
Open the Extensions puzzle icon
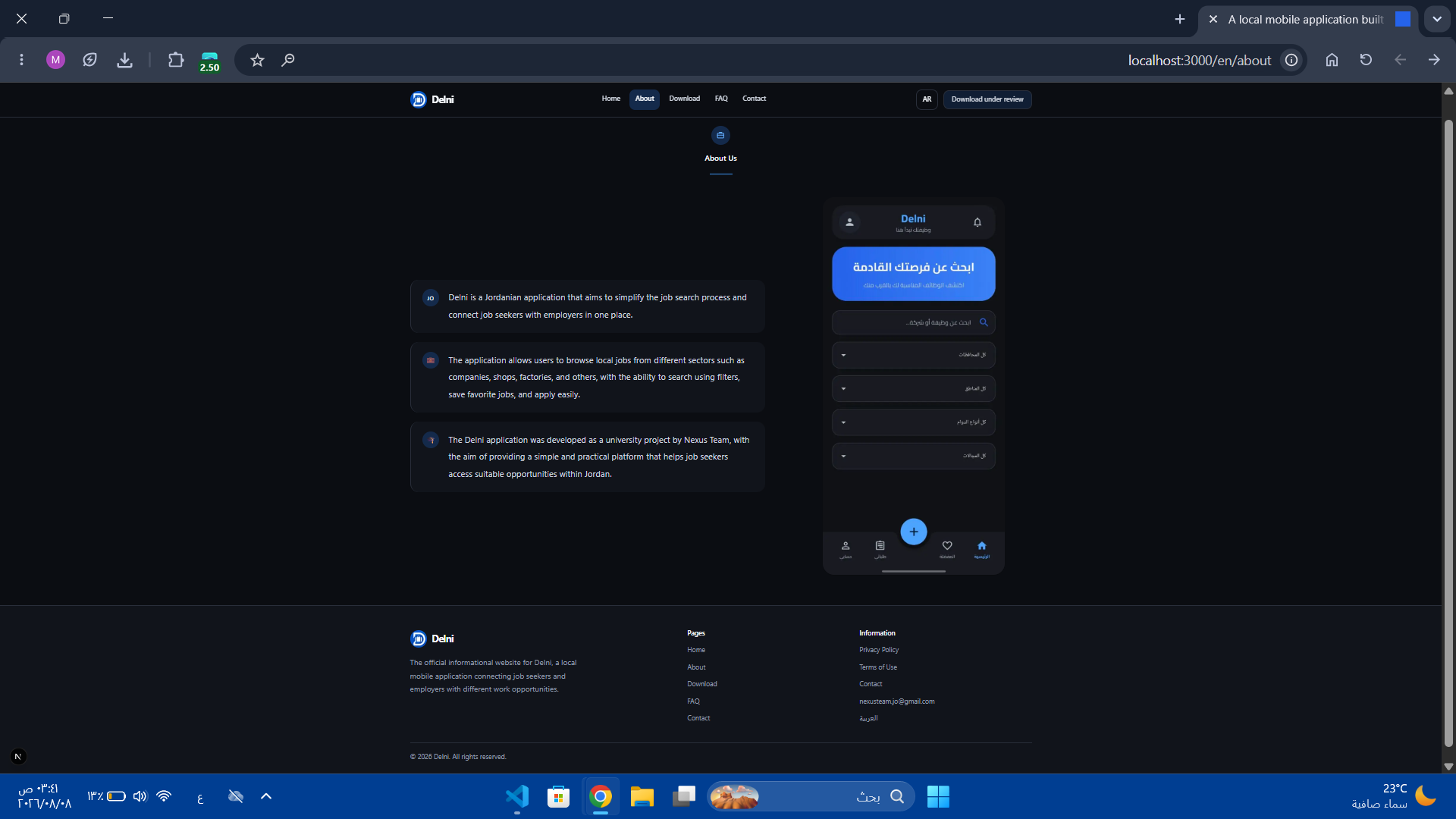tap(176, 60)
